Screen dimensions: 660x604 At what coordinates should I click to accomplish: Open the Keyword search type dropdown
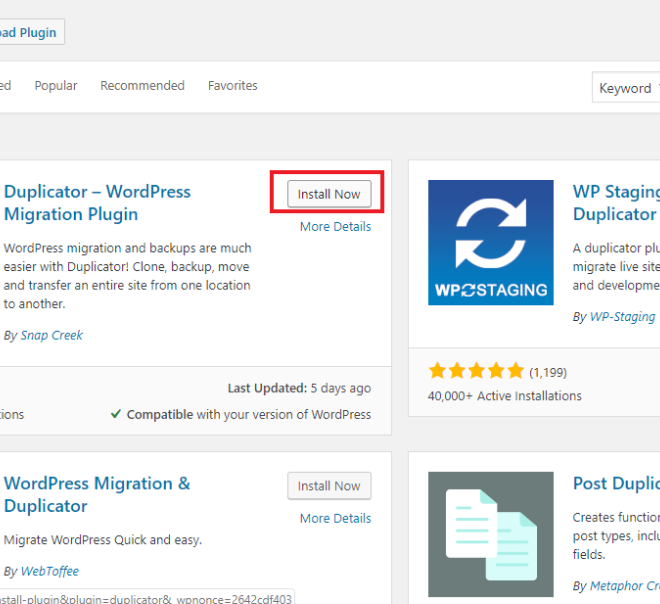point(626,88)
